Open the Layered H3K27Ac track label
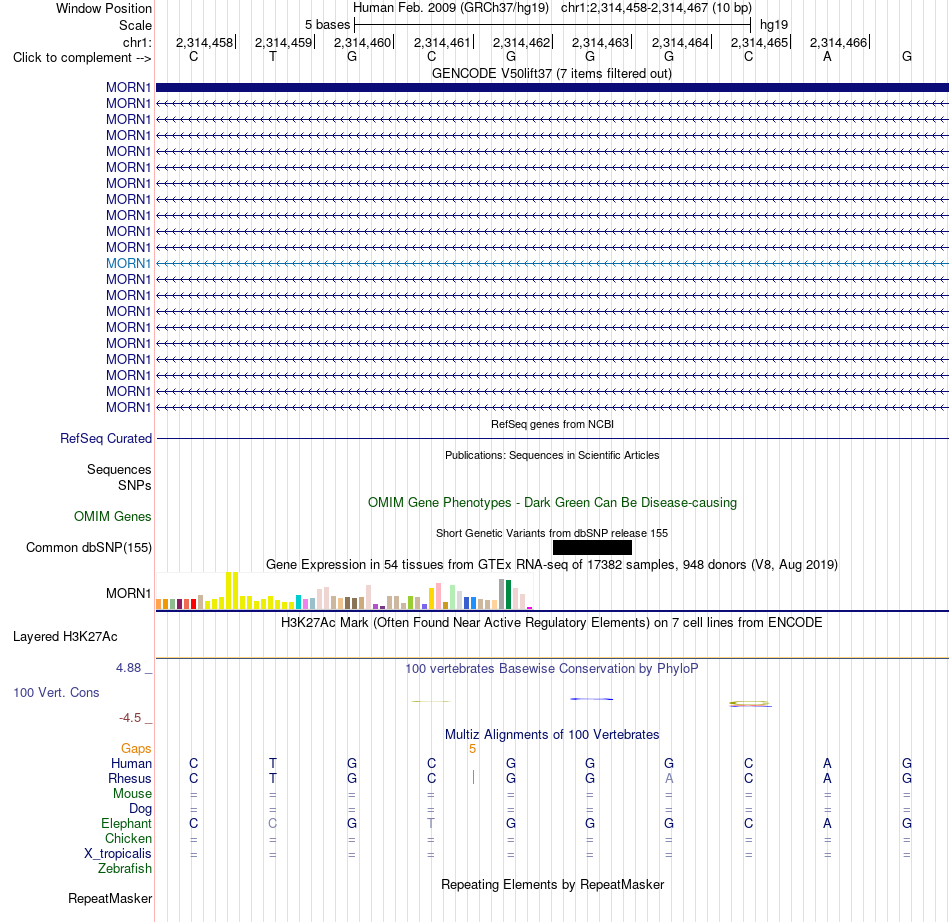Viewport: 950px width, 922px height. [65, 636]
